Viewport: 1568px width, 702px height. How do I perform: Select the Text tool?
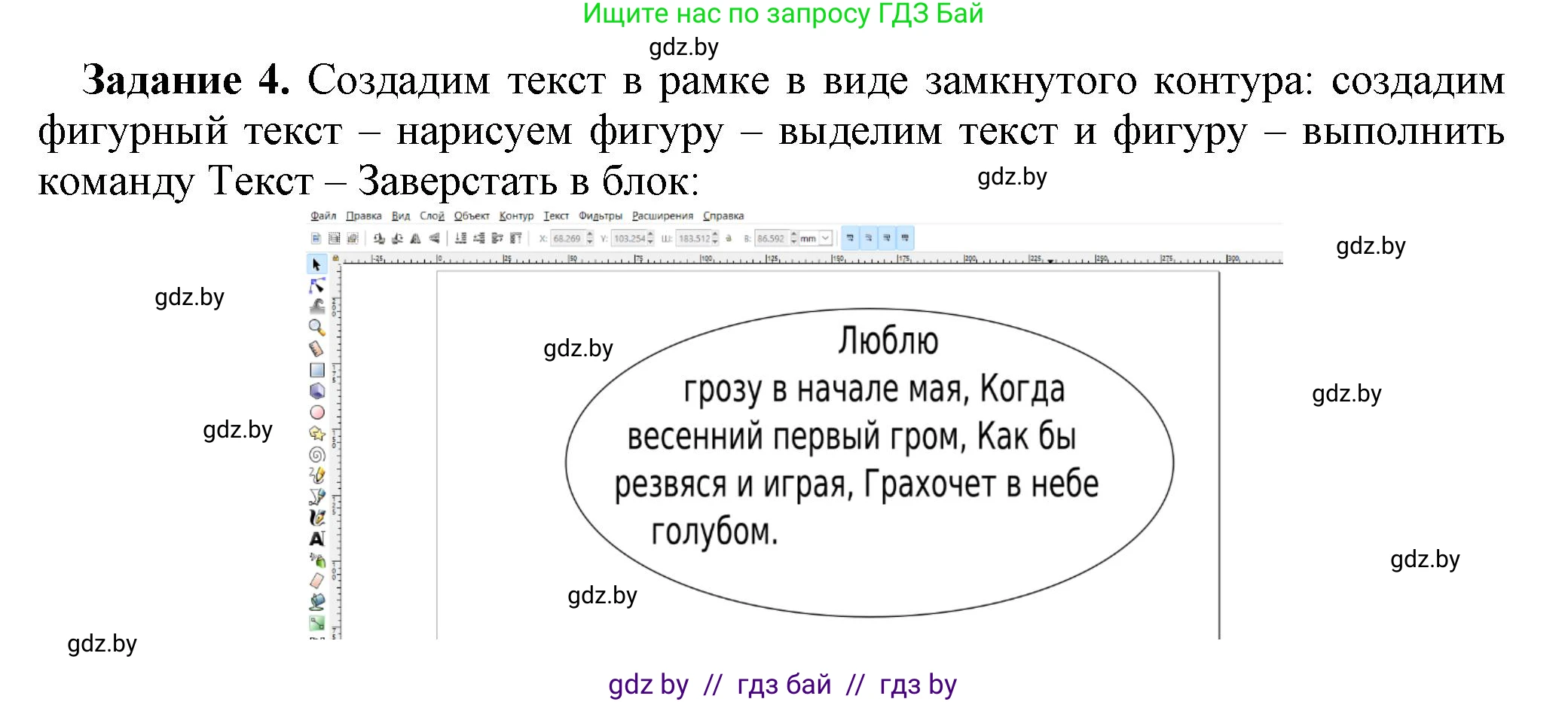[316, 539]
